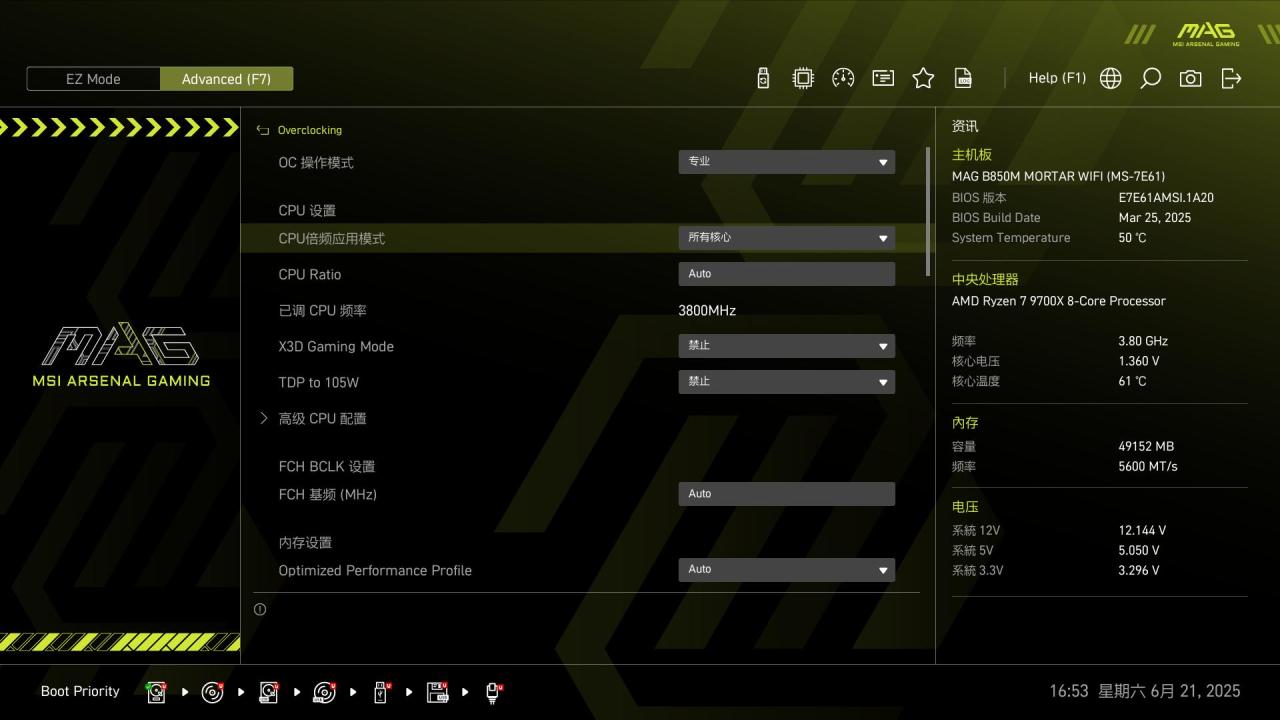The image size is (1280, 720).
Task: Open the TDP to 105W dropdown
Action: (786, 382)
